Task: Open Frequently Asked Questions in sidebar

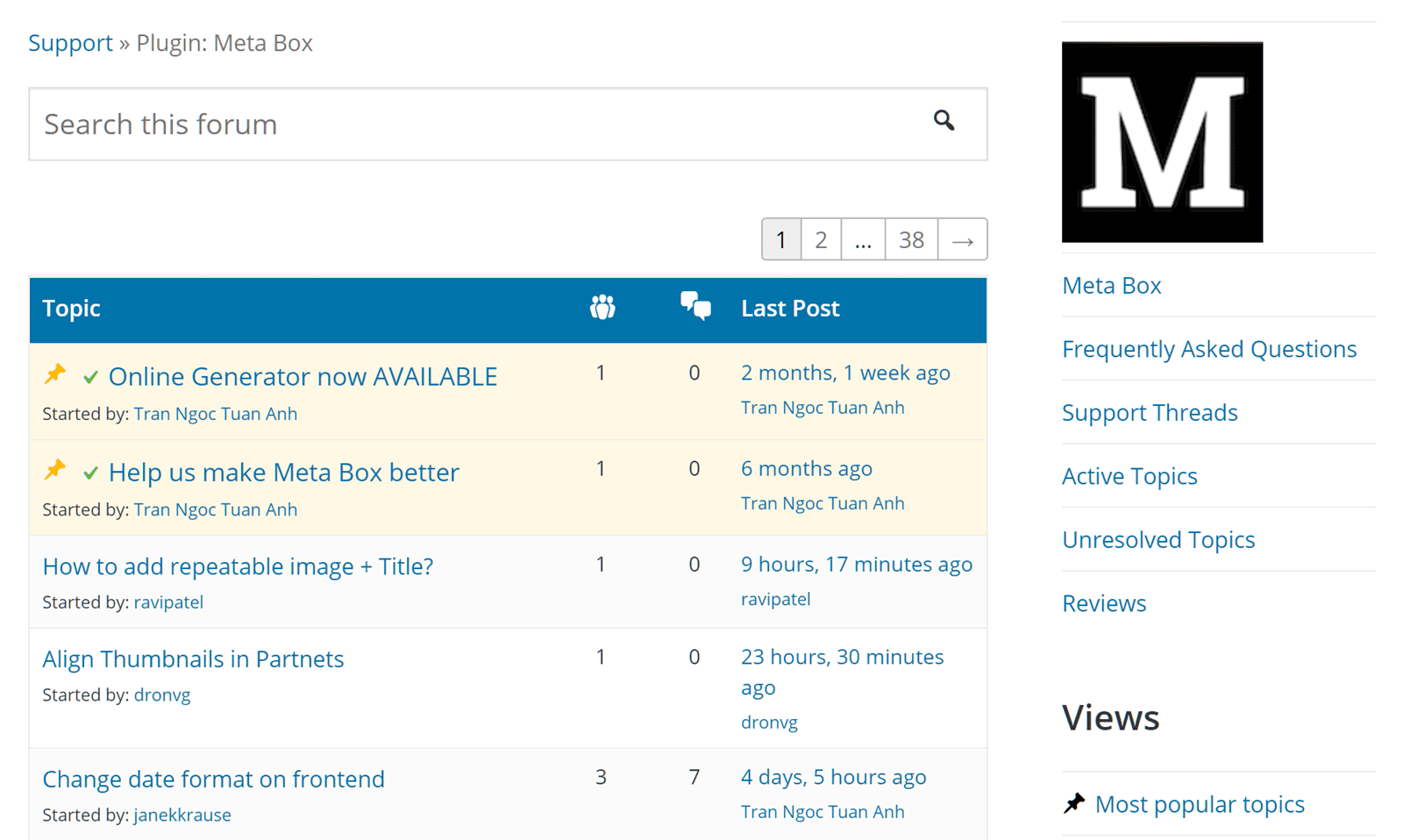Action: (1209, 349)
